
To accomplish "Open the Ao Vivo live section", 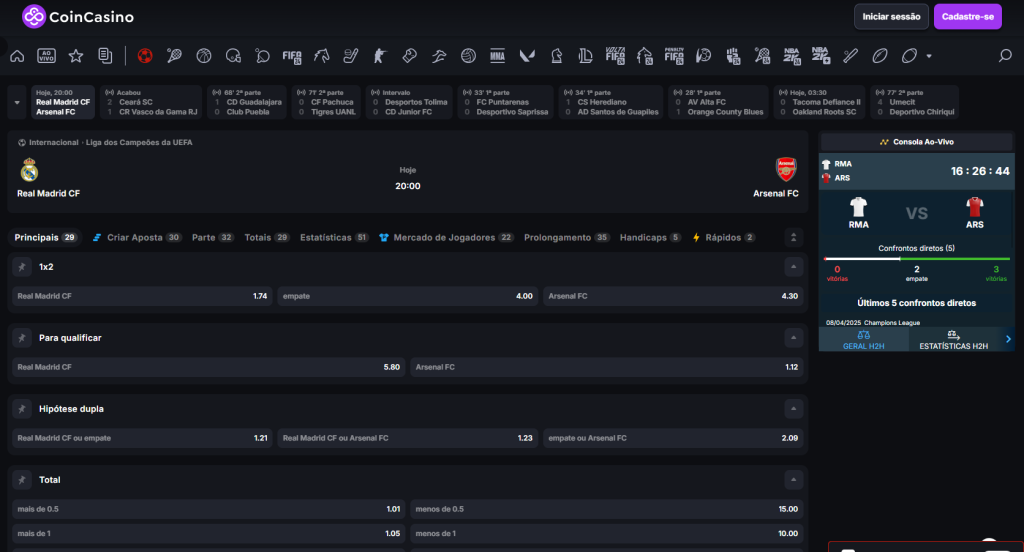I will [46, 56].
